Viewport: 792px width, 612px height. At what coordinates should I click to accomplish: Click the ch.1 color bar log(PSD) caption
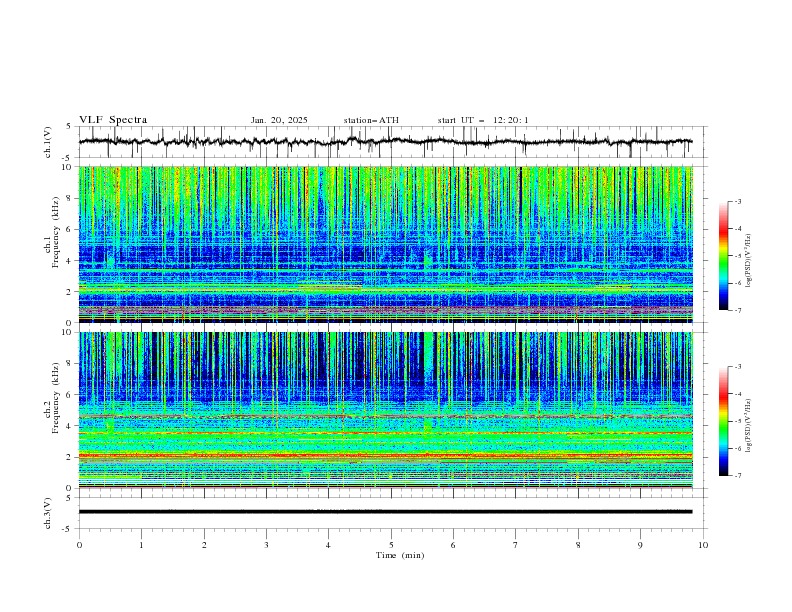click(x=749, y=261)
